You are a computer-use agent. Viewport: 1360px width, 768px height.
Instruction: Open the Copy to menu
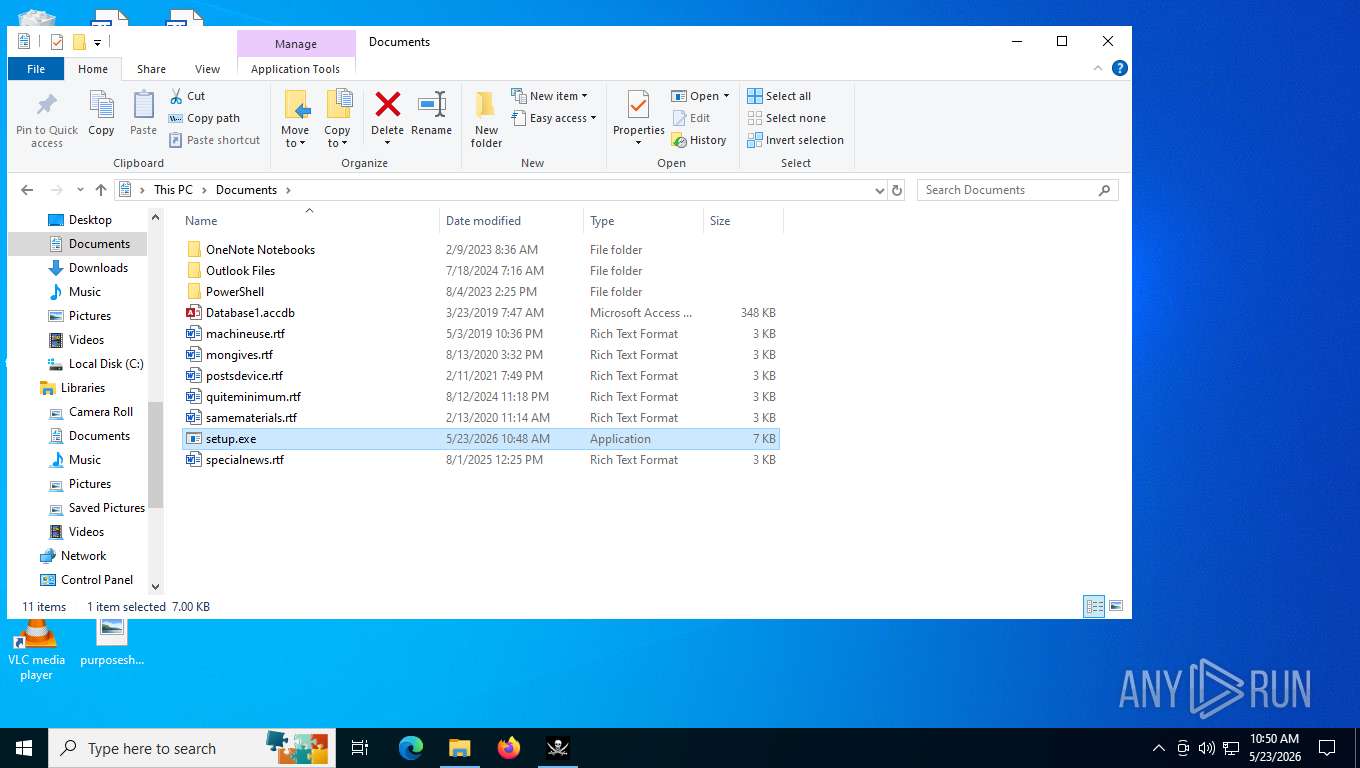coord(337,119)
